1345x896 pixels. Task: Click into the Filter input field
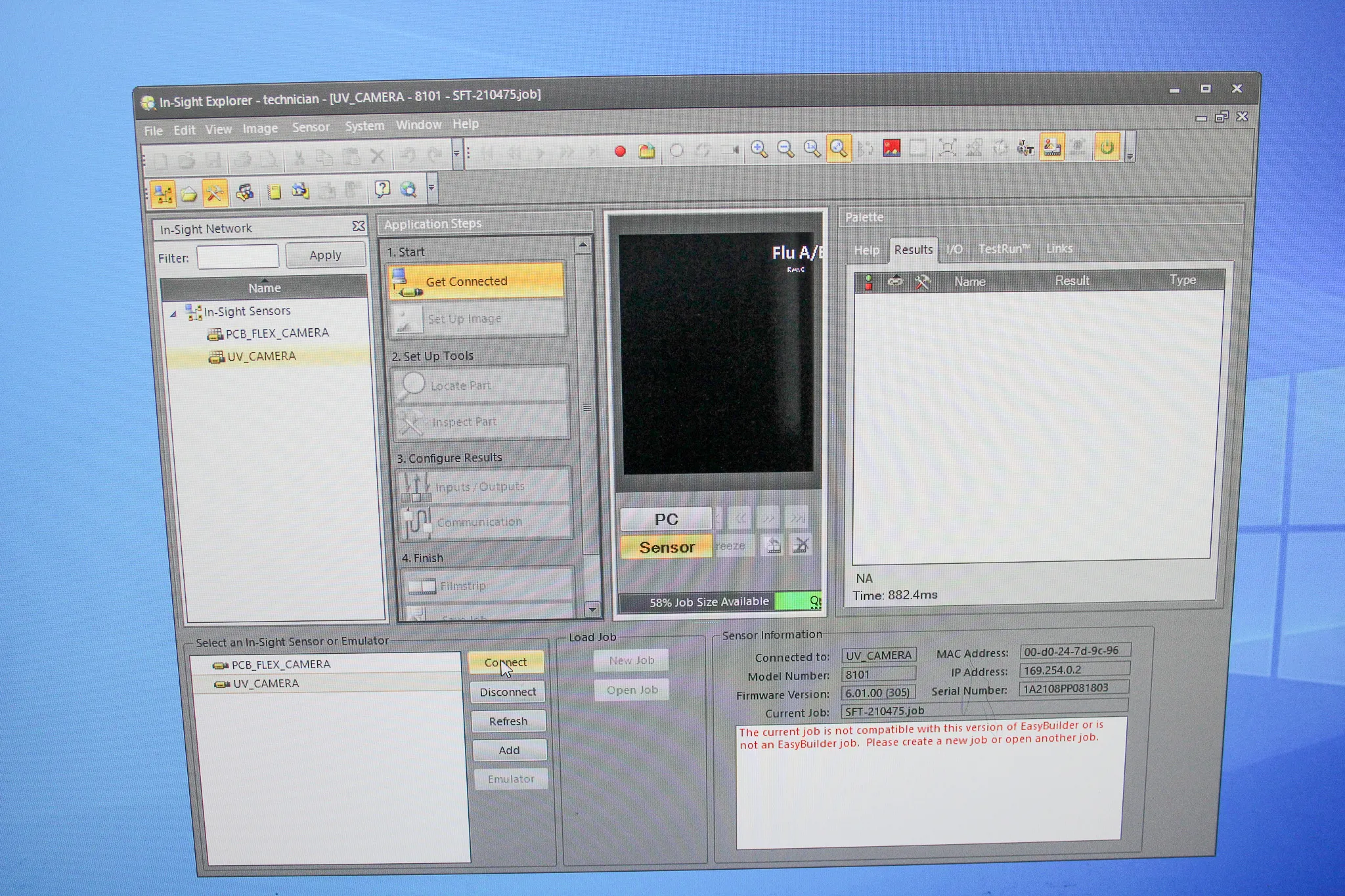coord(244,254)
